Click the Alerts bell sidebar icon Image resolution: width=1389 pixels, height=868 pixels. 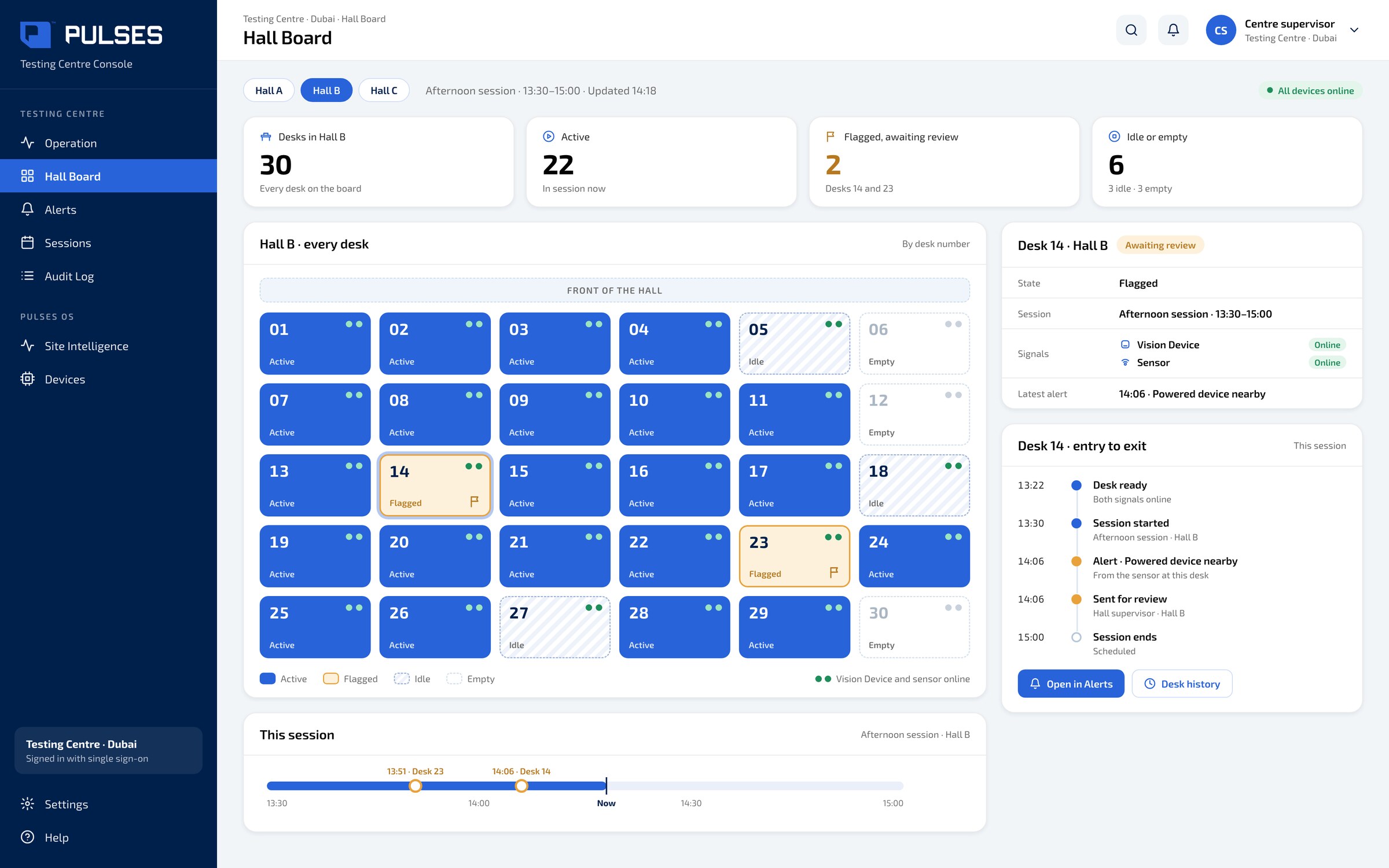point(27,209)
